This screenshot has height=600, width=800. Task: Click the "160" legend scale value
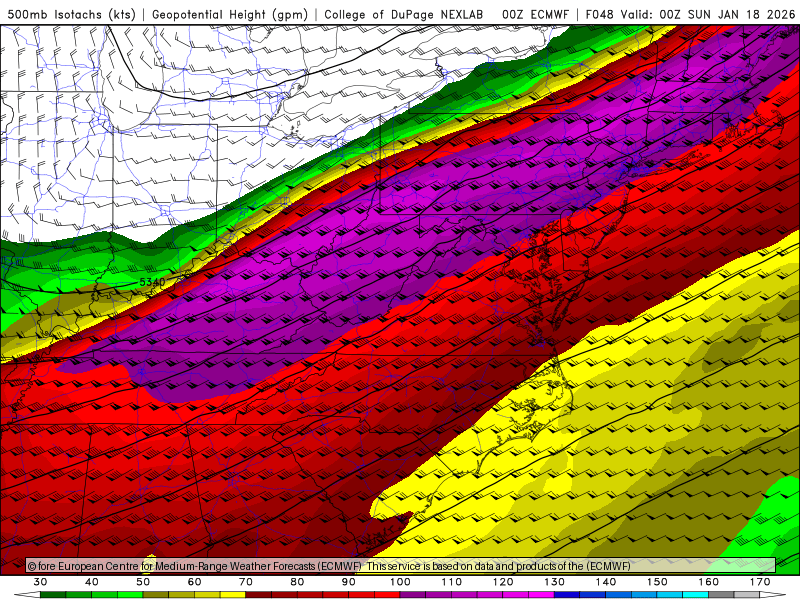point(709,582)
